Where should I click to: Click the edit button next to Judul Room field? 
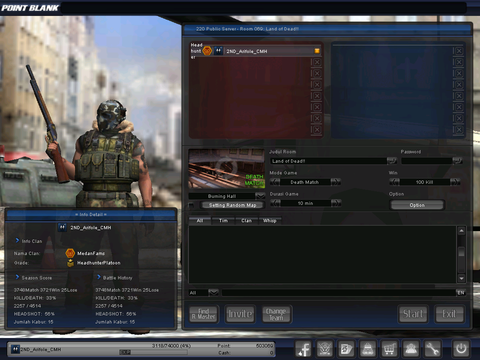[392, 161]
